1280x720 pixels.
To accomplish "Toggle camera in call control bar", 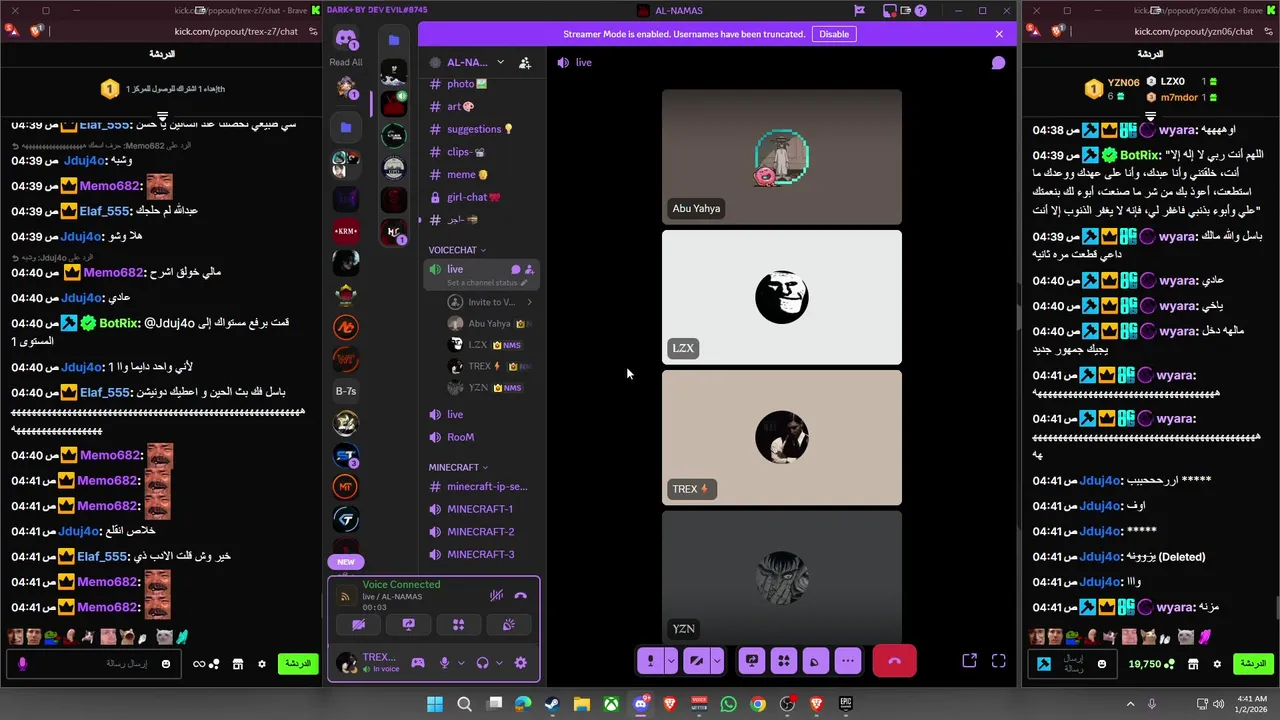I will coord(697,661).
